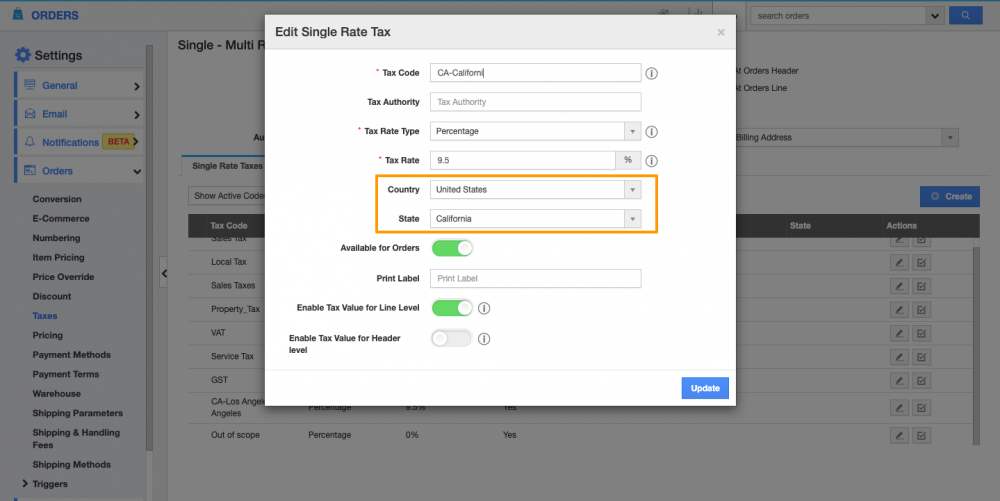1000x501 pixels.
Task: Click the info icon beside Tax Code
Action: [x=651, y=73]
